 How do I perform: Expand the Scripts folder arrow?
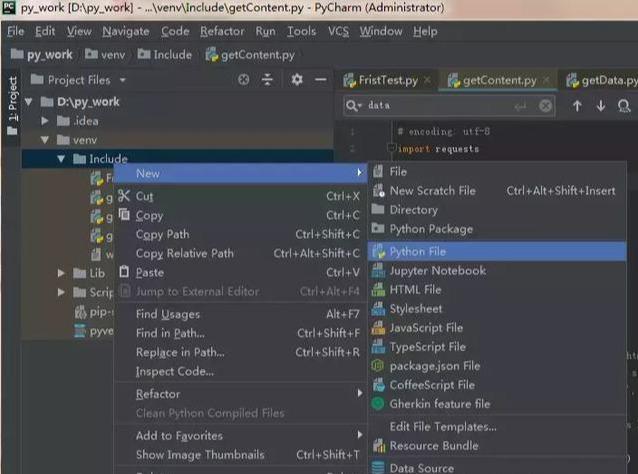(x=61, y=292)
